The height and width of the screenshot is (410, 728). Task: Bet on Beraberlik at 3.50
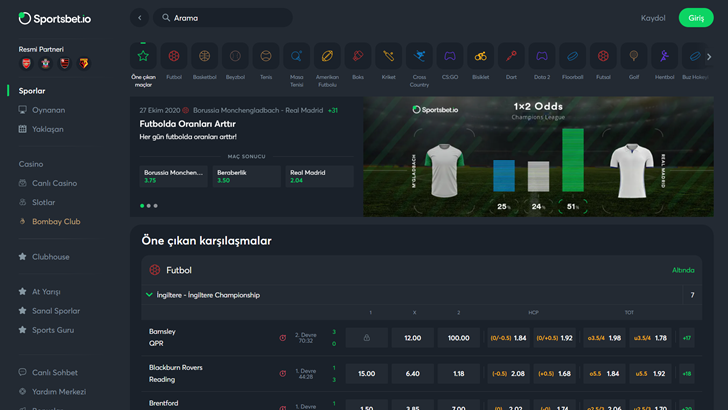pyautogui.click(x=247, y=176)
